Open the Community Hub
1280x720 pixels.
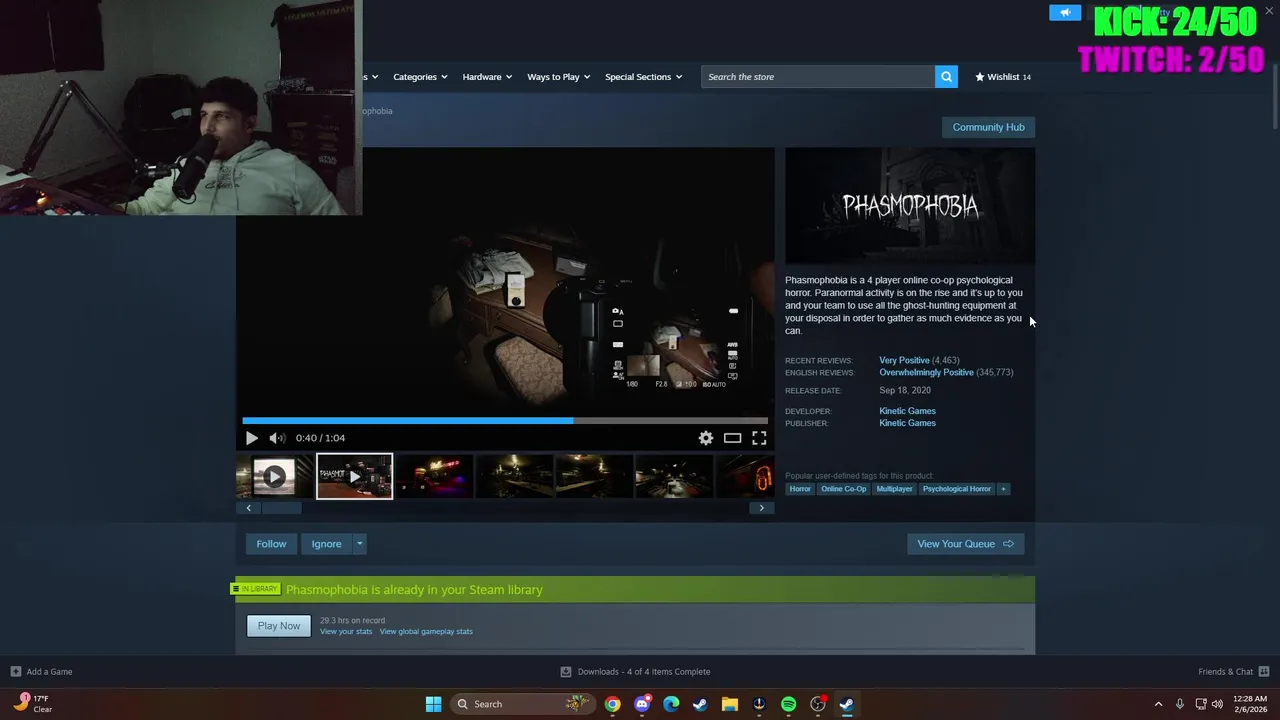point(988,127)
